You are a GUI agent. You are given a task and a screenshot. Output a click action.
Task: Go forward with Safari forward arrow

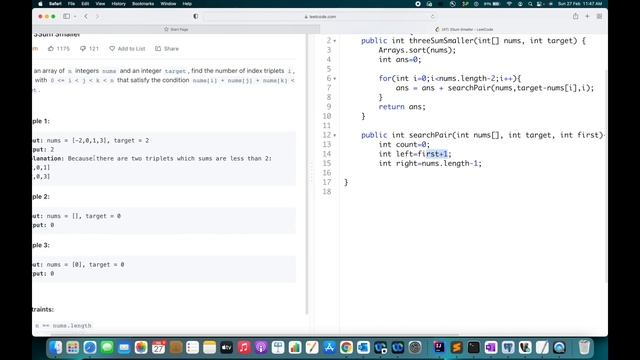click(x=97, y=16)
